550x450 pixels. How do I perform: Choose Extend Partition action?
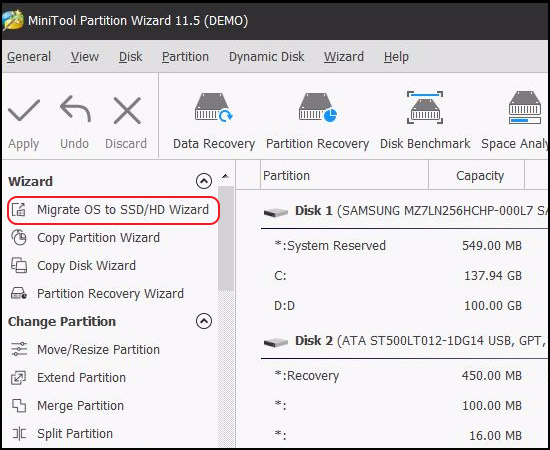click(x=81, y=377)
